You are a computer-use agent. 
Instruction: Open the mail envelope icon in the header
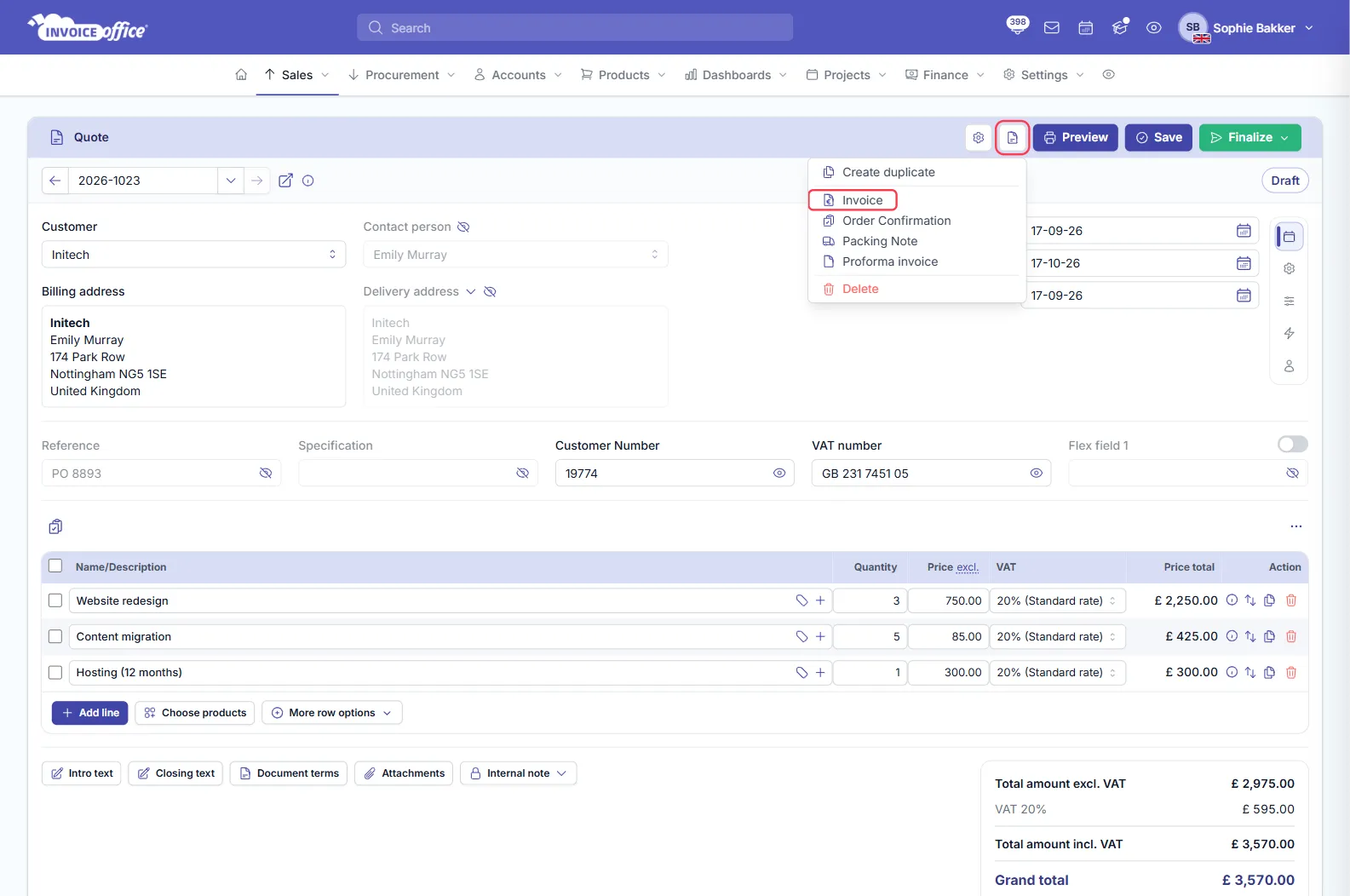coord(1052,28)
